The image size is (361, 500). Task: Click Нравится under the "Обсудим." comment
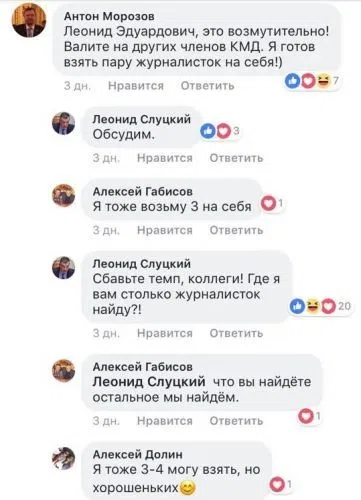click(x=165, y=158)
